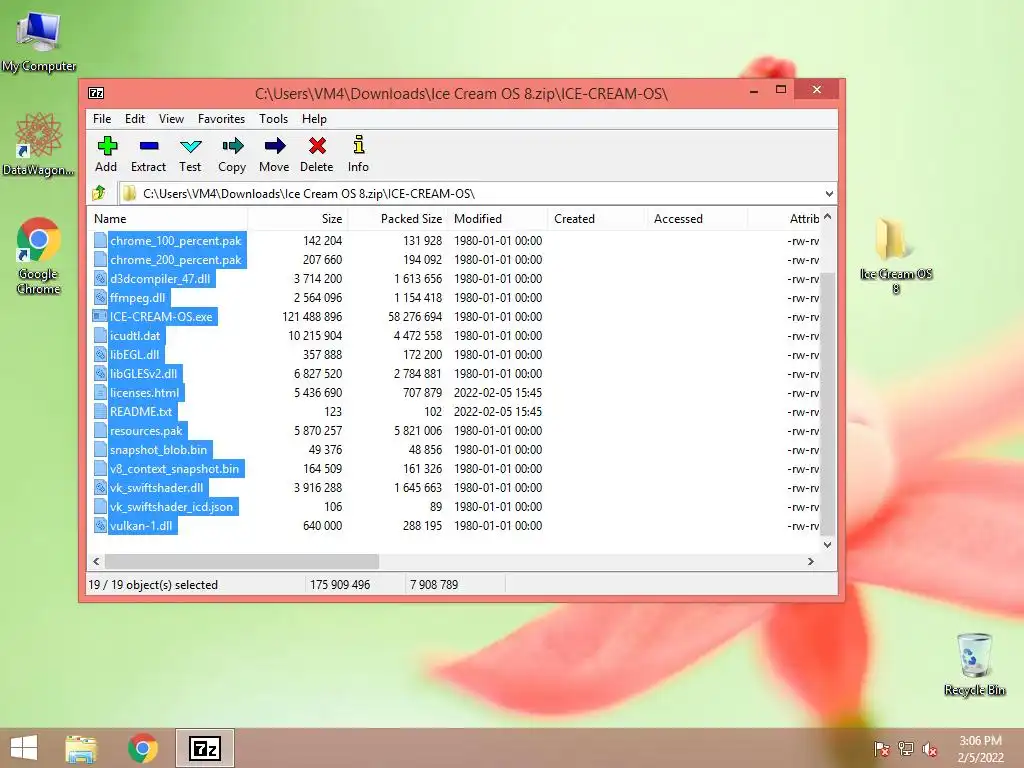The height and width of the screenshot is (768, 1024).
Task: Click the horizontal scrollbar thumb
Action: [242, 562]
